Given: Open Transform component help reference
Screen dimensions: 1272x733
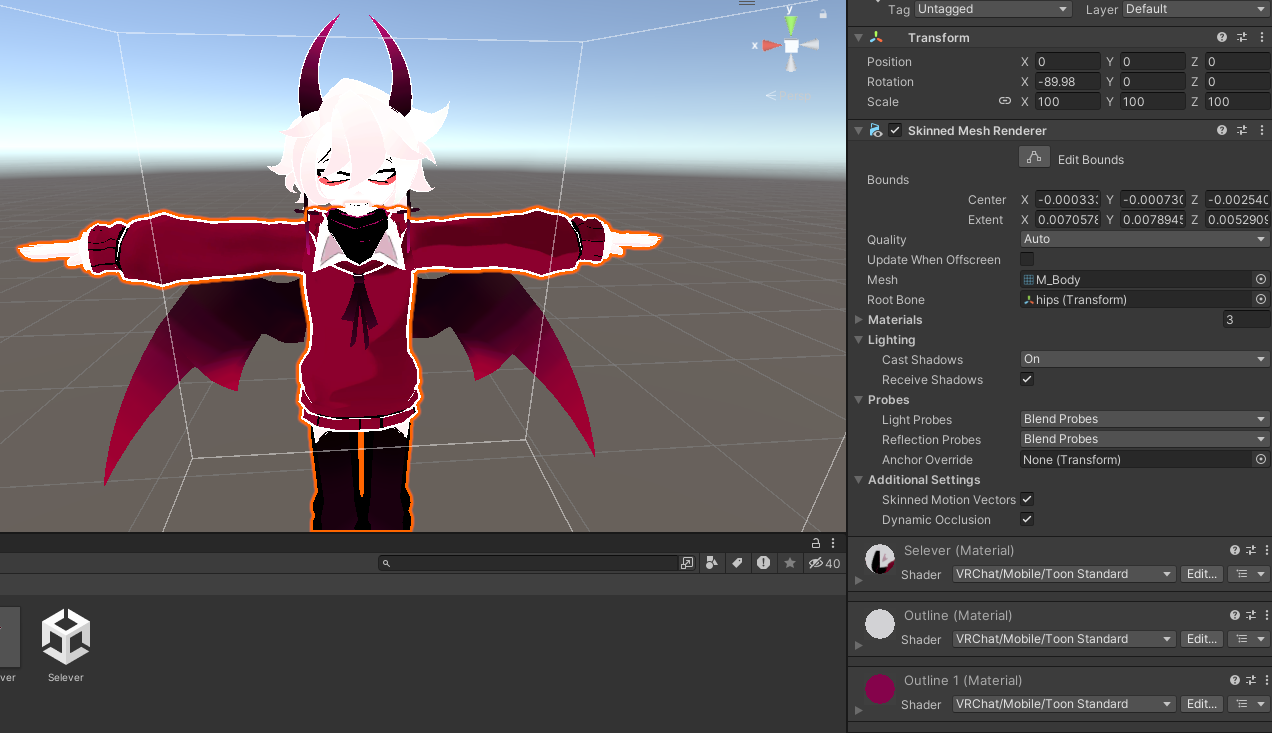Looking at the screenshot, I should click(x=1222, y=37).
